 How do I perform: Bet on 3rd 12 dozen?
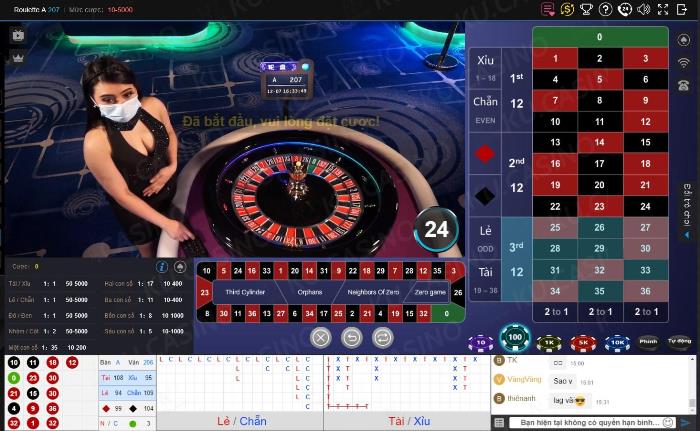coord(517,259)
